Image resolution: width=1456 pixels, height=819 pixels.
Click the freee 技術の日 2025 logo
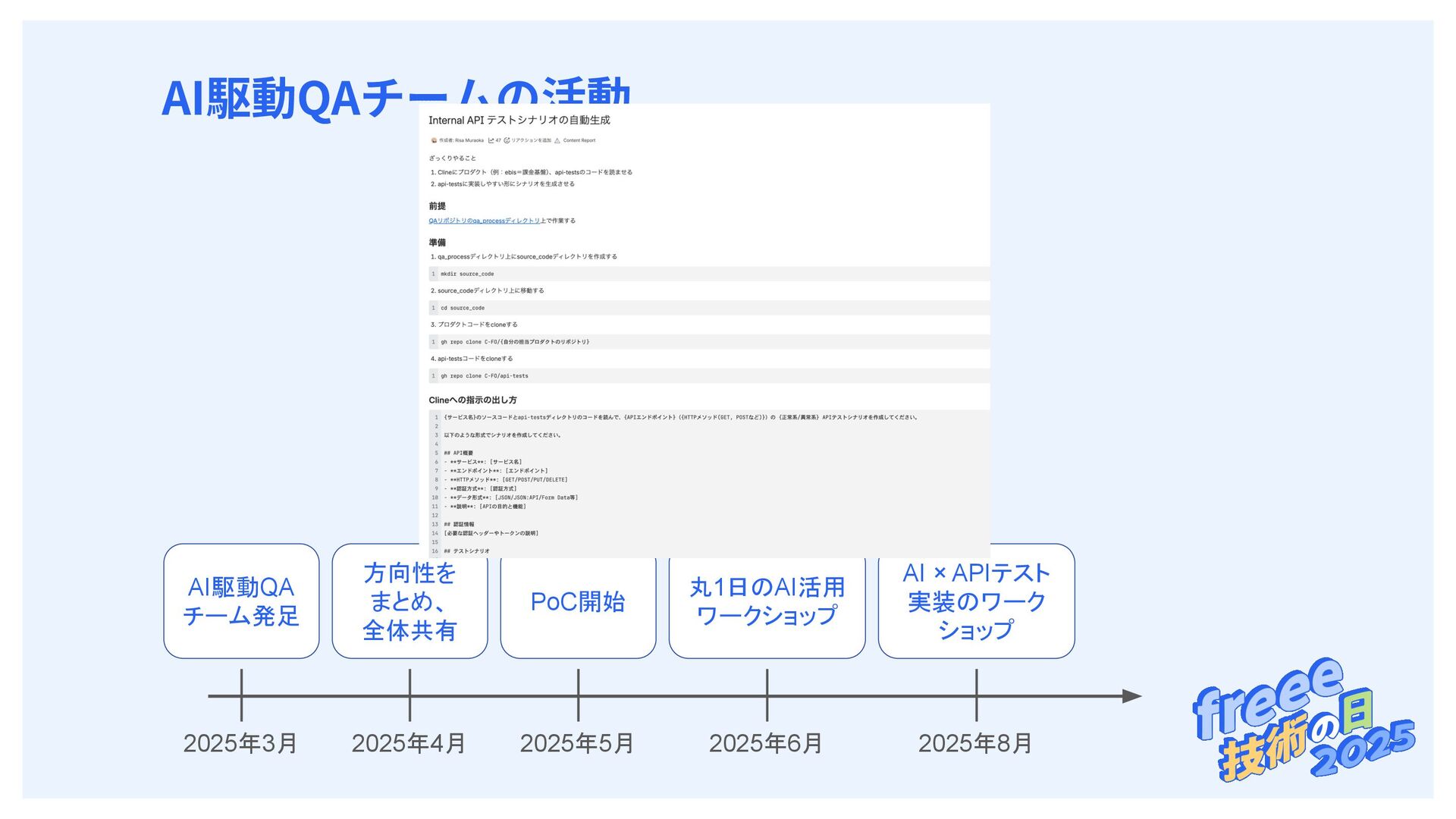(x=1303, y=719)
